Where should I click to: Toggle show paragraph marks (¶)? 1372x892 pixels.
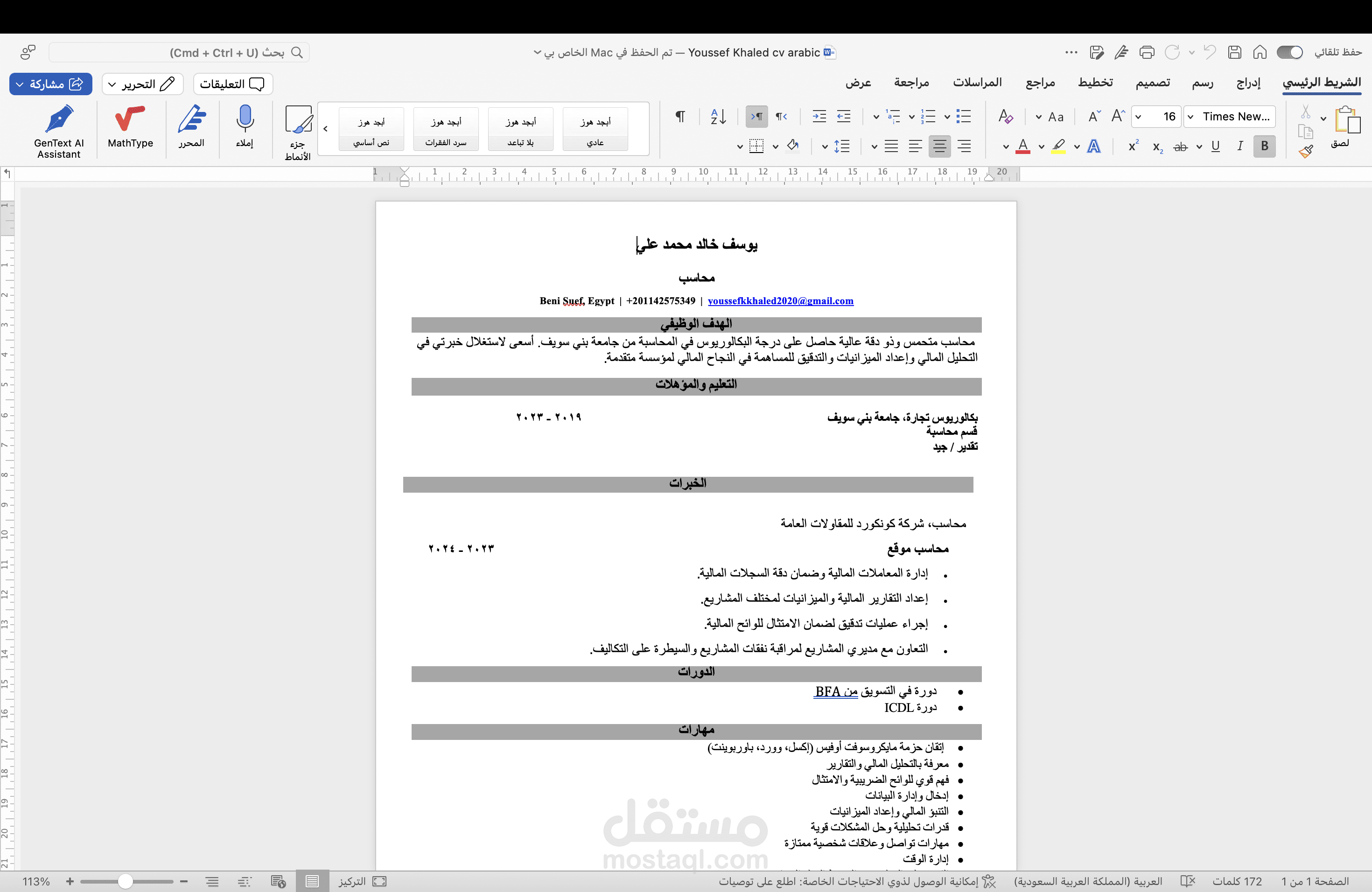click(680, 117)
